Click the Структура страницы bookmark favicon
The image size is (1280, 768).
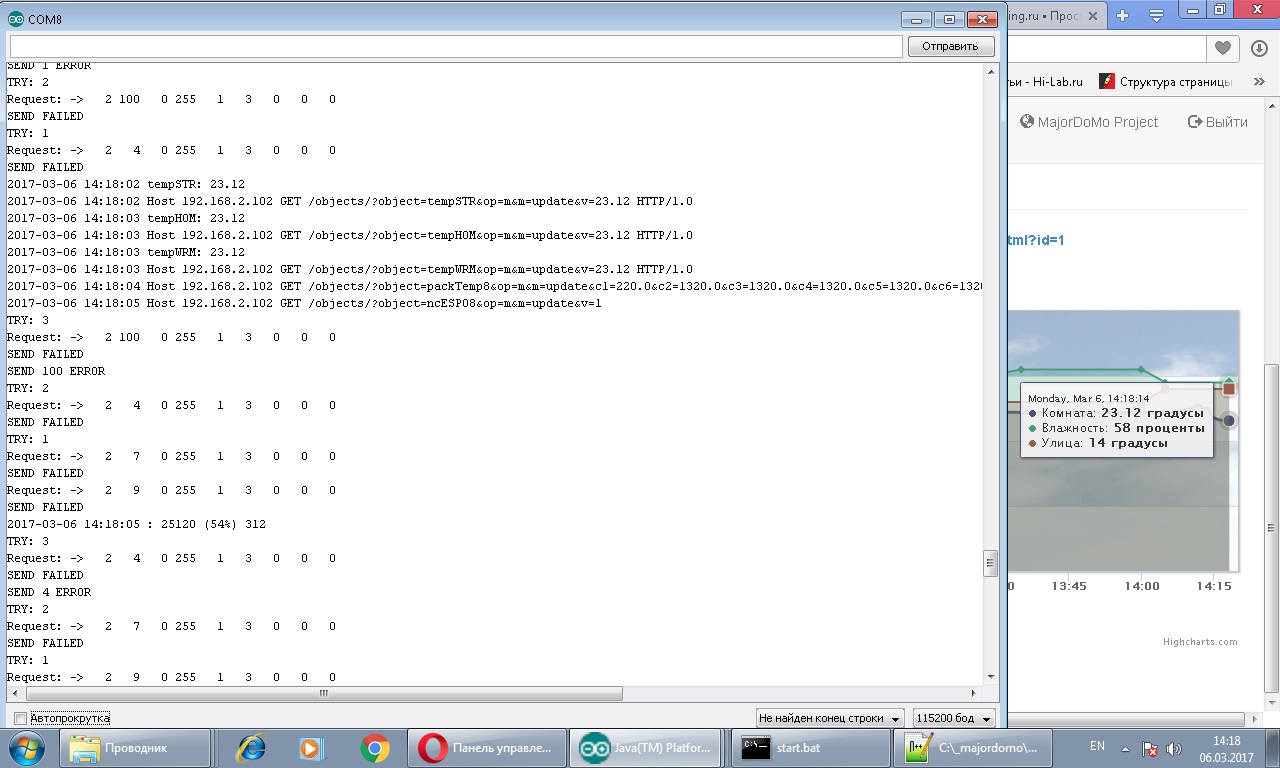coord(1107,81)
